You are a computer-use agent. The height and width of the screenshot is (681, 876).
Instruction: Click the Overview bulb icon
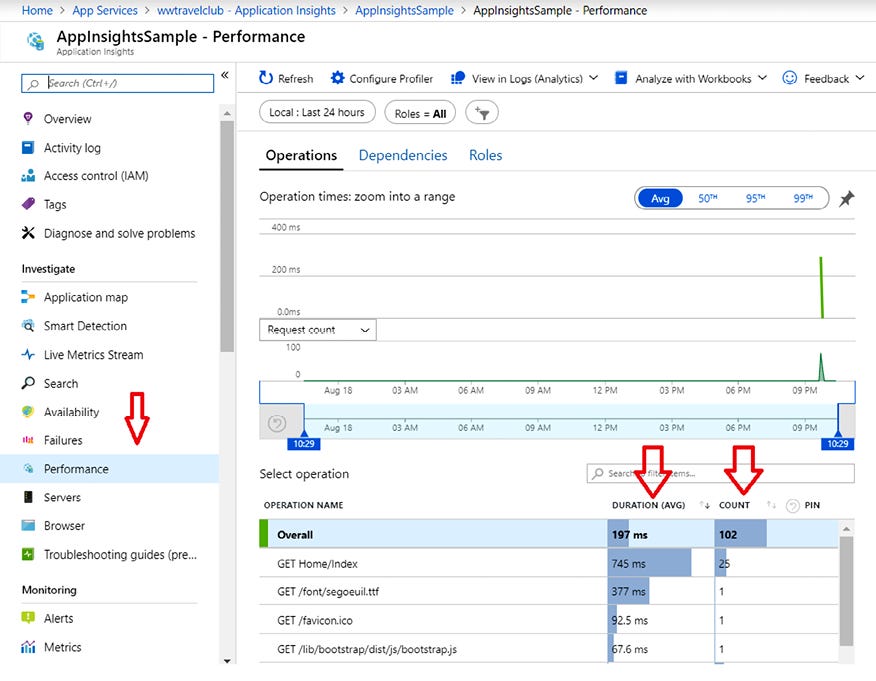point(28,118)
